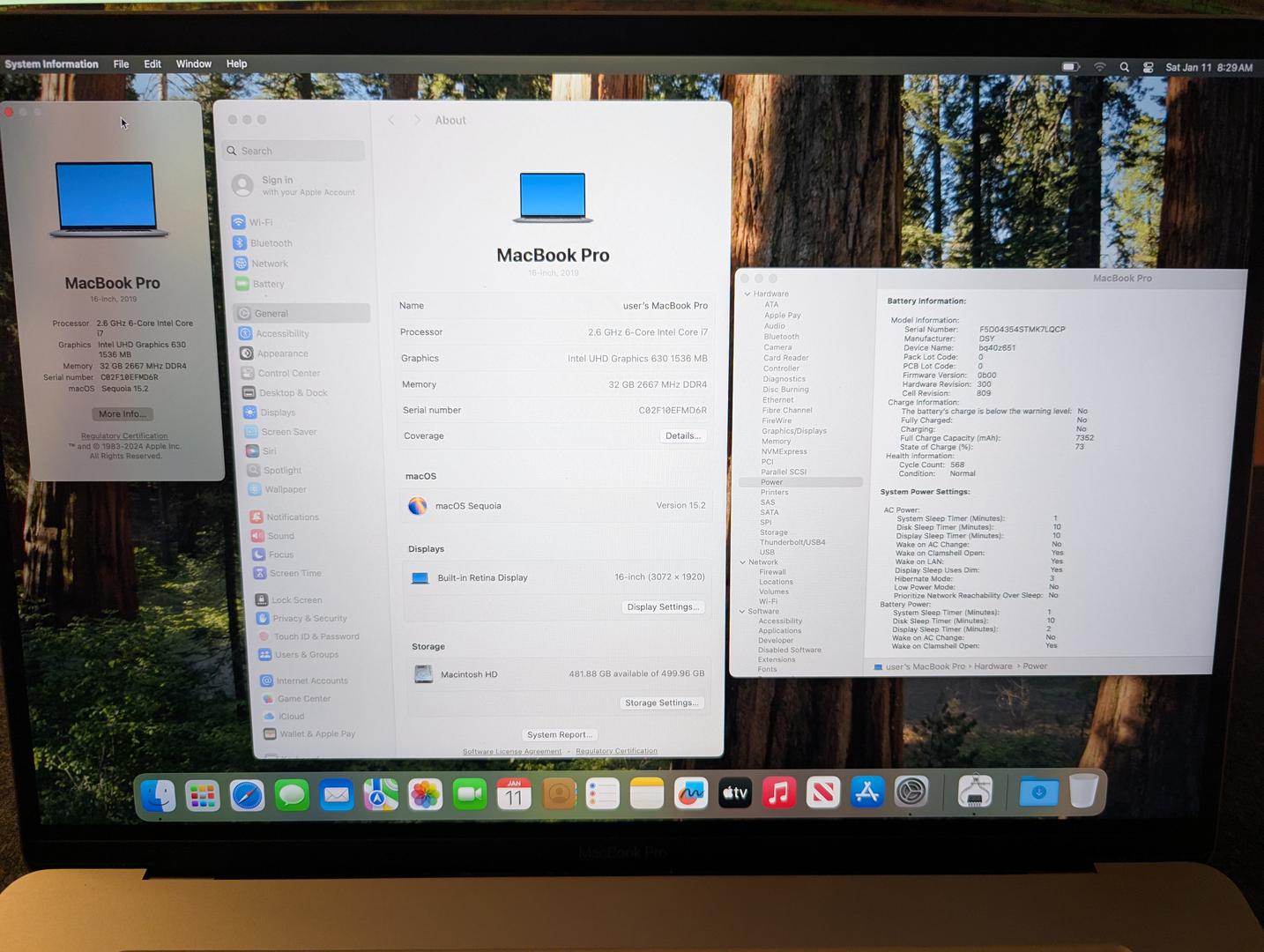Screen dimensions: 1264x952
Task: Open Privacy & Security settings
Action: (x=301, y=619)
